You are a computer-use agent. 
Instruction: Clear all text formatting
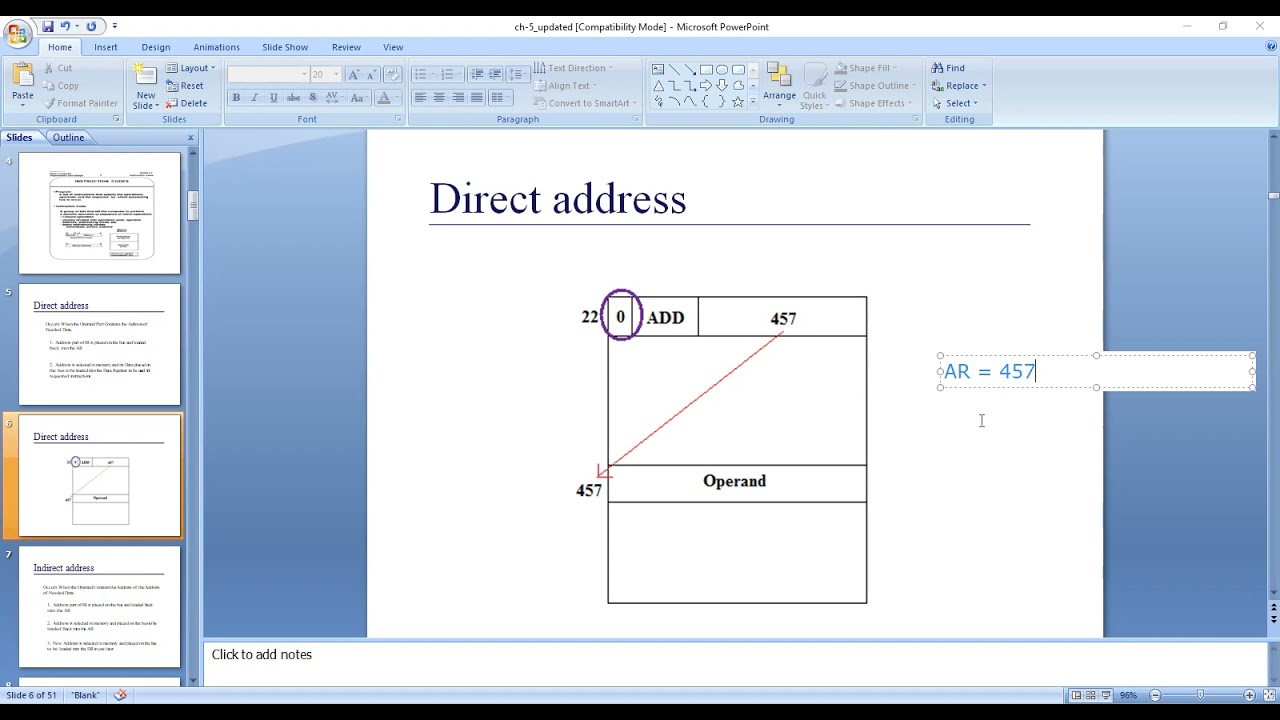tap(393, 75)
